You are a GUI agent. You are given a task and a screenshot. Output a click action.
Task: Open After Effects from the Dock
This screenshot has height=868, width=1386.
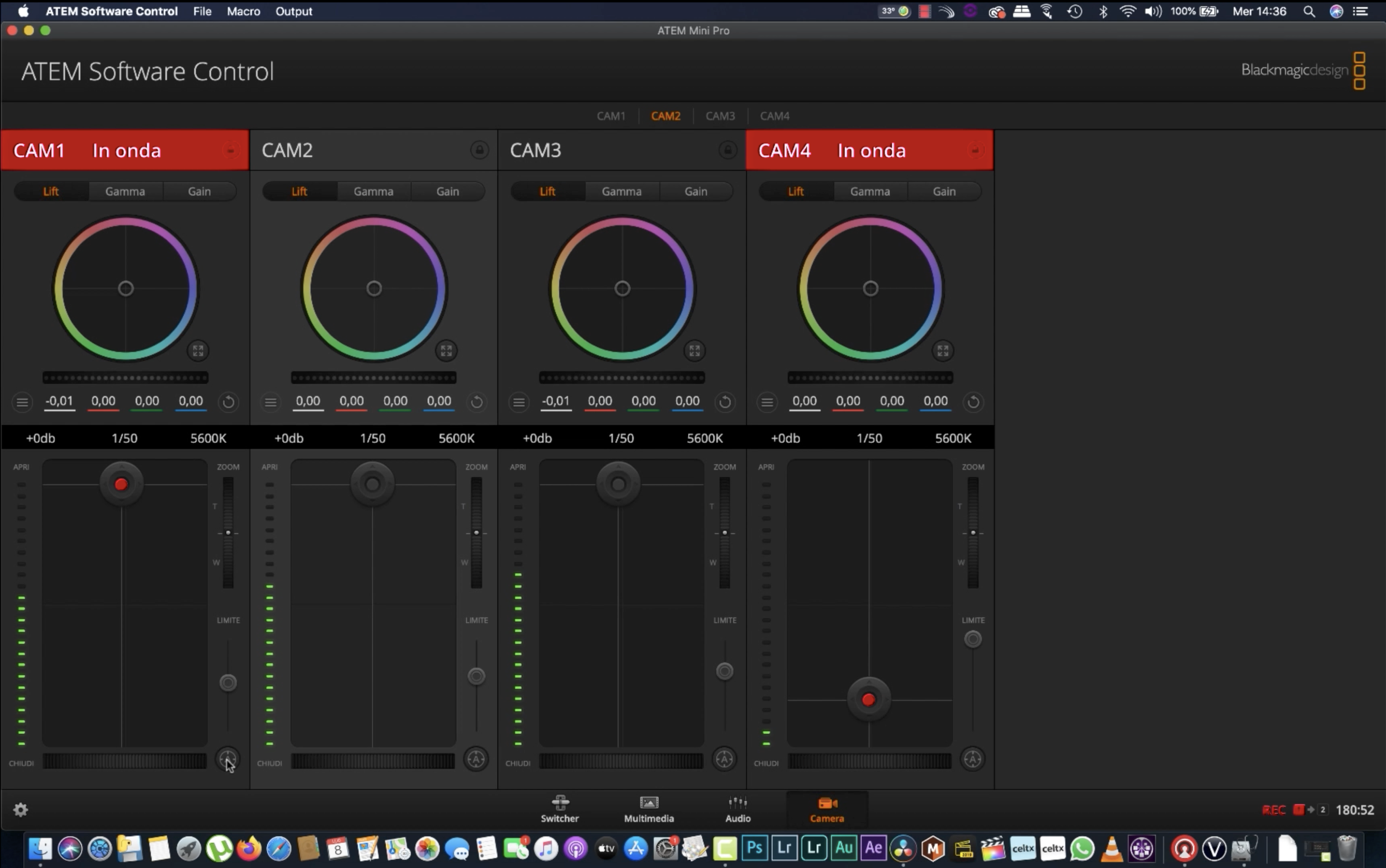click(x=873, y=848)
